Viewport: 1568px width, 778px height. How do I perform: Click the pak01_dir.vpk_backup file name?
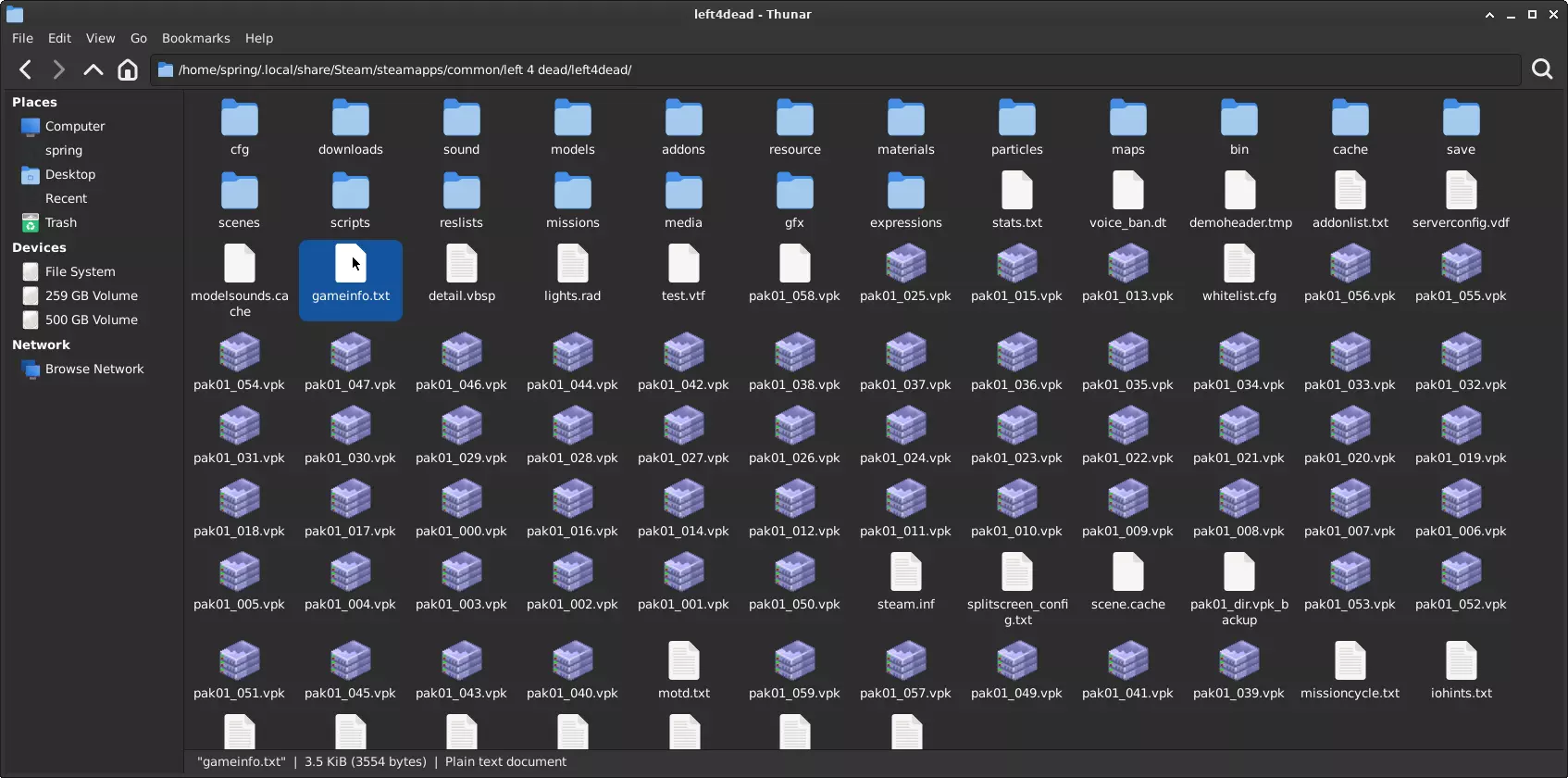click(x=1239, y=612)
